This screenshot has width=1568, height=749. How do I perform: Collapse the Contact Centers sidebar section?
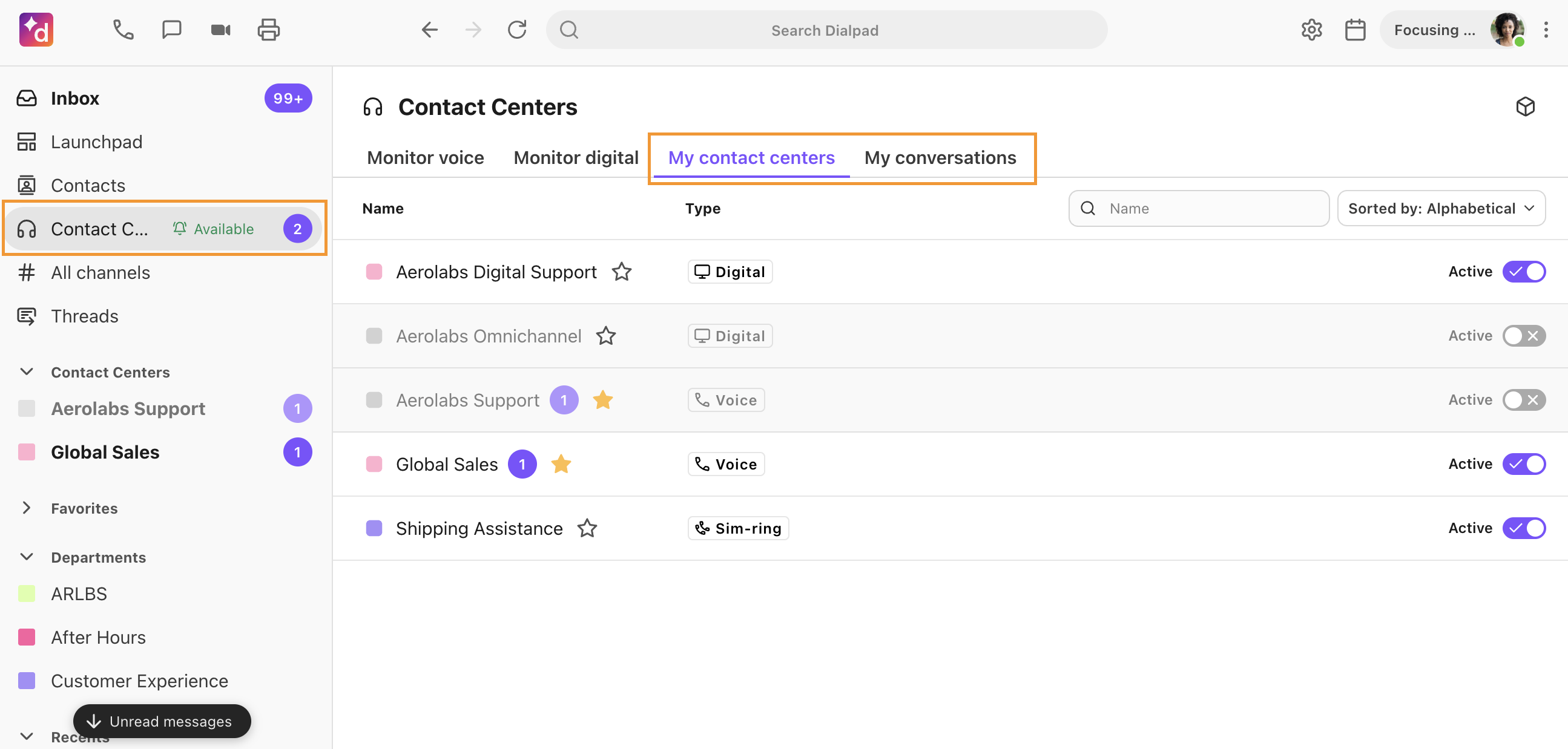[27, 371]
